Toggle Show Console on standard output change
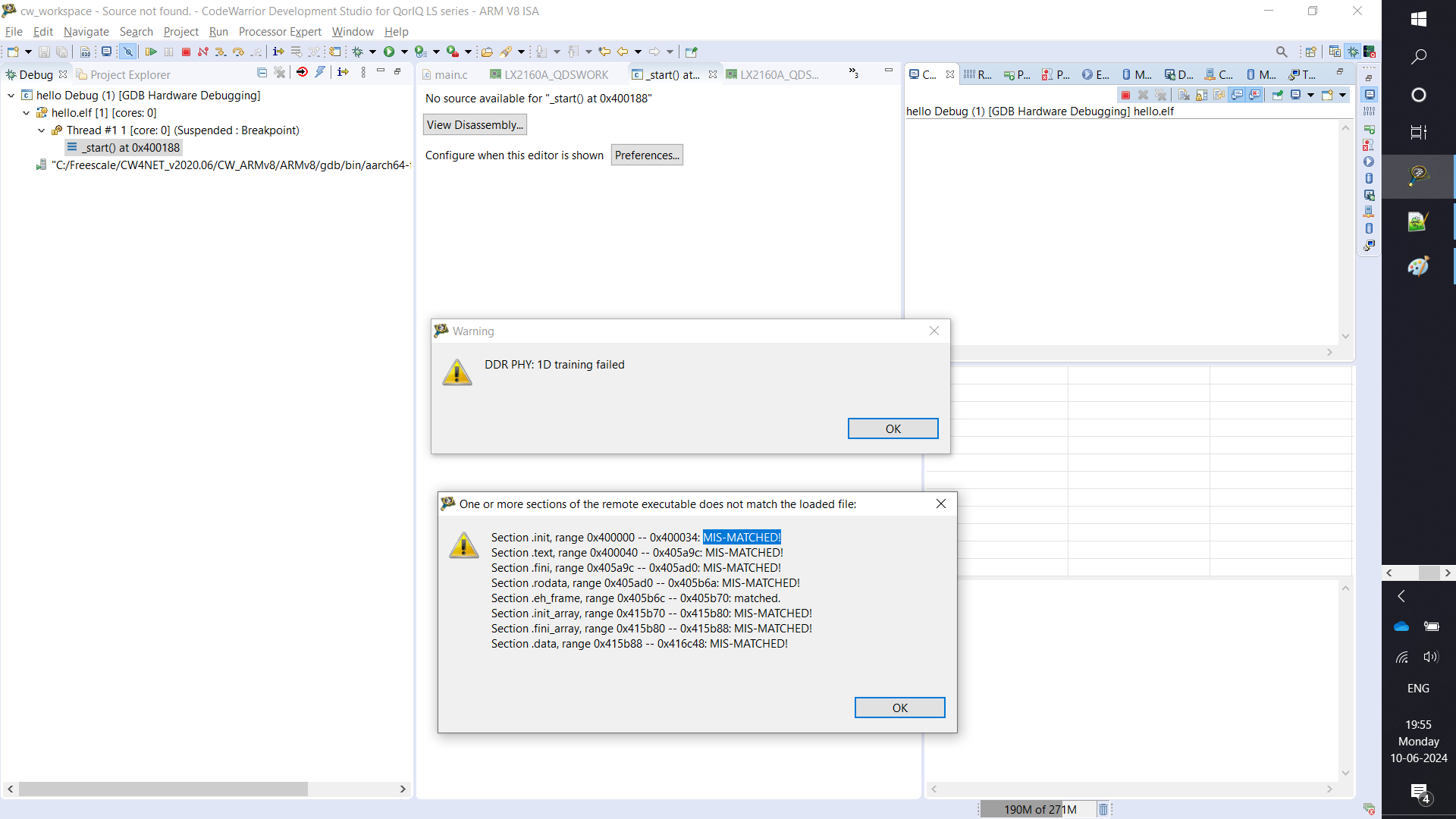This screenshot has width=1456, height=819. point(1237,95)
